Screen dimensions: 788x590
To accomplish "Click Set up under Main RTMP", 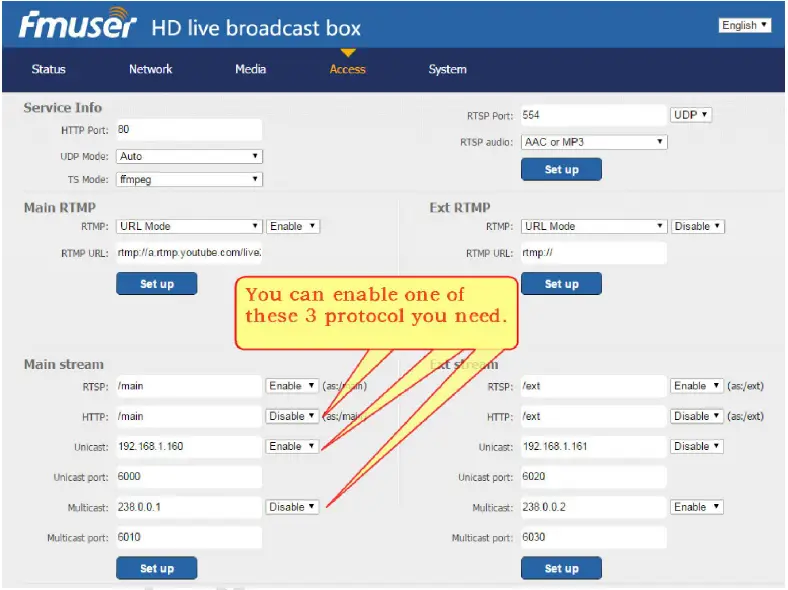I will (x=157, y=284).
